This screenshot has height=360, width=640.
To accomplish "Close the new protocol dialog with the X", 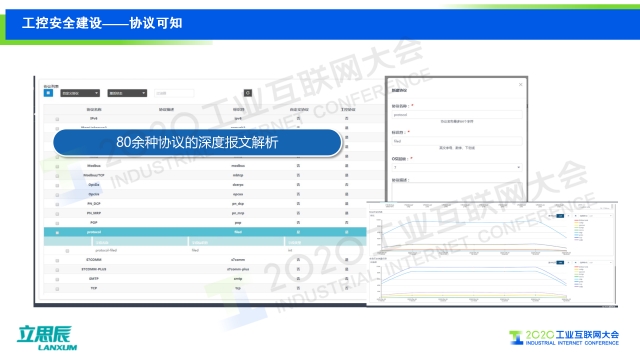I will [x=520, y=84].
